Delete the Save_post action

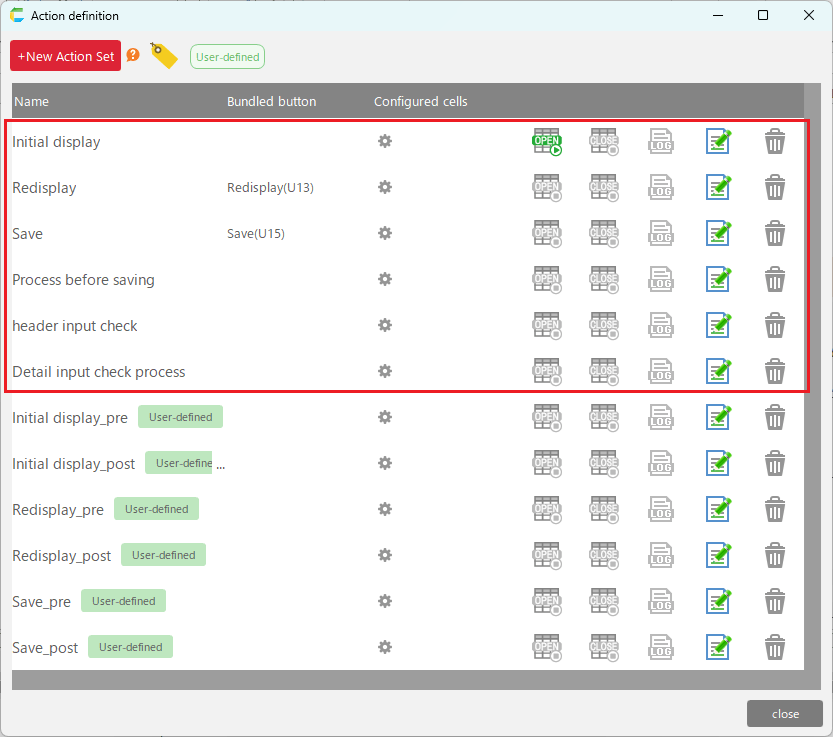click(x=775, y=648)
